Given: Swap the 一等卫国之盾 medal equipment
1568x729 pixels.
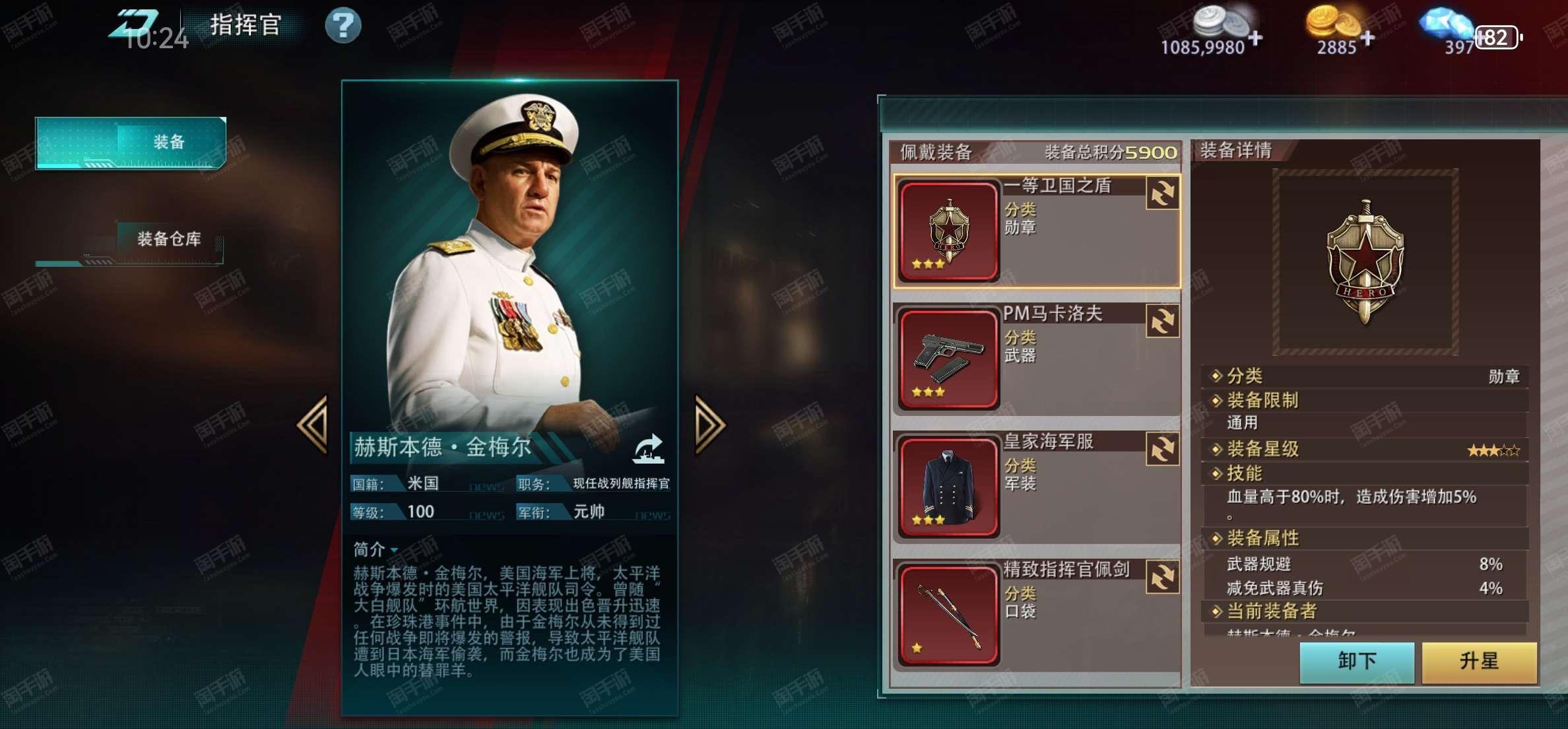Looking at the screenshot, I should (x=1162, y=193).
